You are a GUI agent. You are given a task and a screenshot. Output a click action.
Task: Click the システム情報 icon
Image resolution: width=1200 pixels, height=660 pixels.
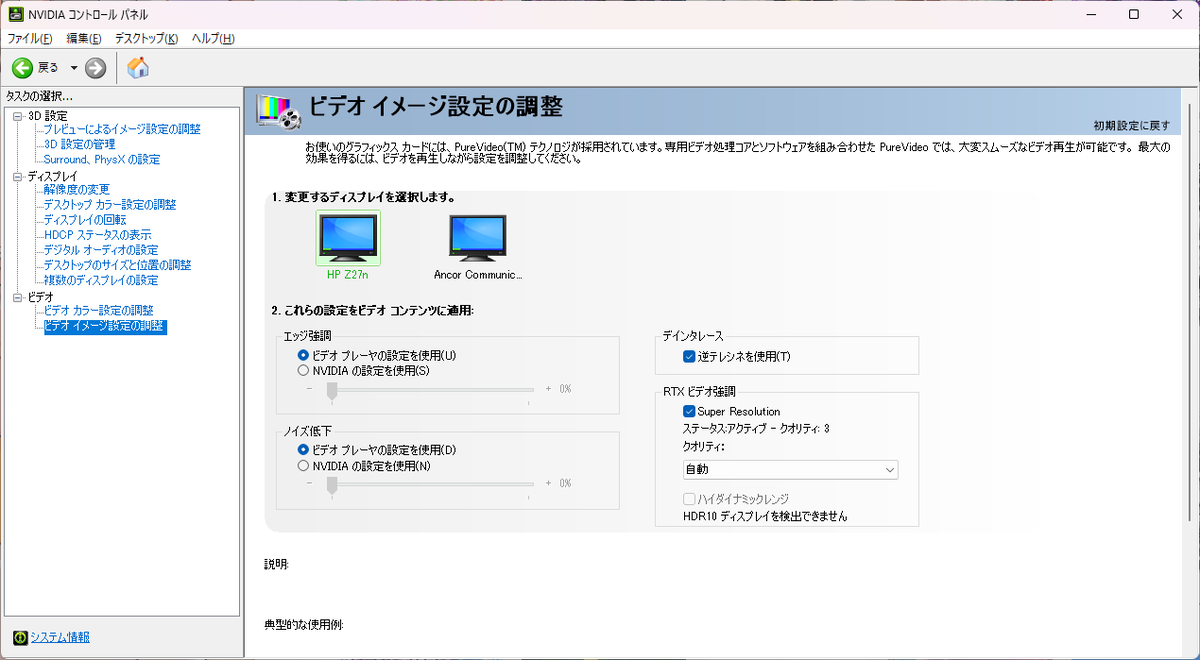click(20, 637)
